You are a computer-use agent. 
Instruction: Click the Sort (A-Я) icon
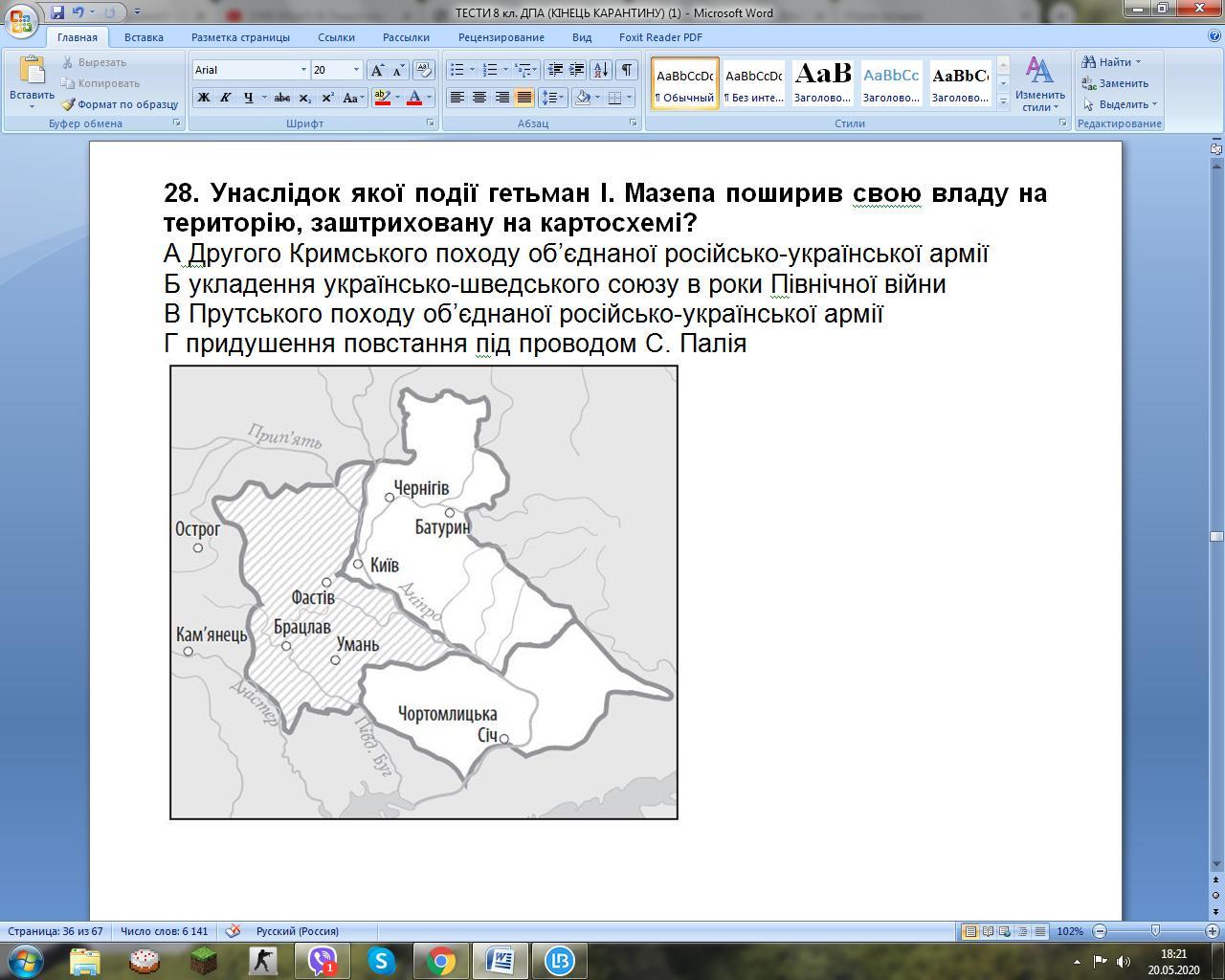pyautogui.click(x=601, y=70)
